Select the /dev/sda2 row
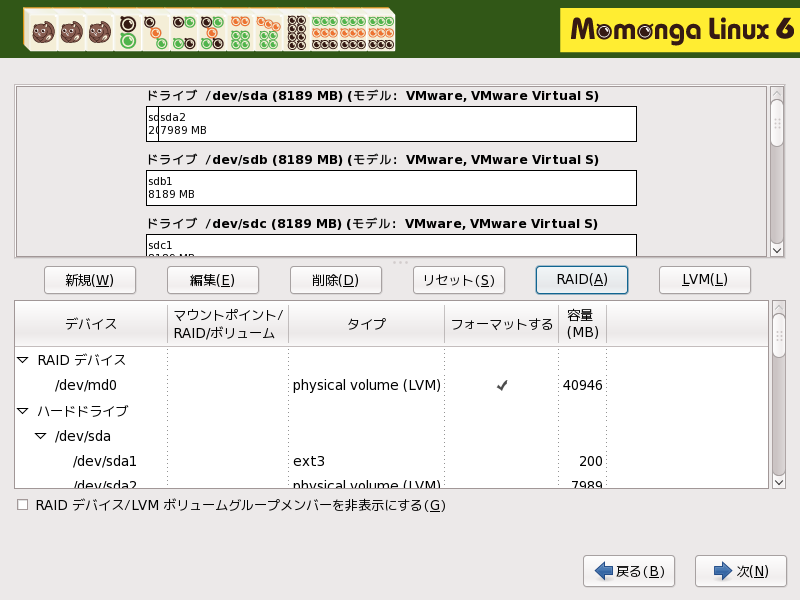This screenshot has width=800, height=600. (x=391, y=483)
